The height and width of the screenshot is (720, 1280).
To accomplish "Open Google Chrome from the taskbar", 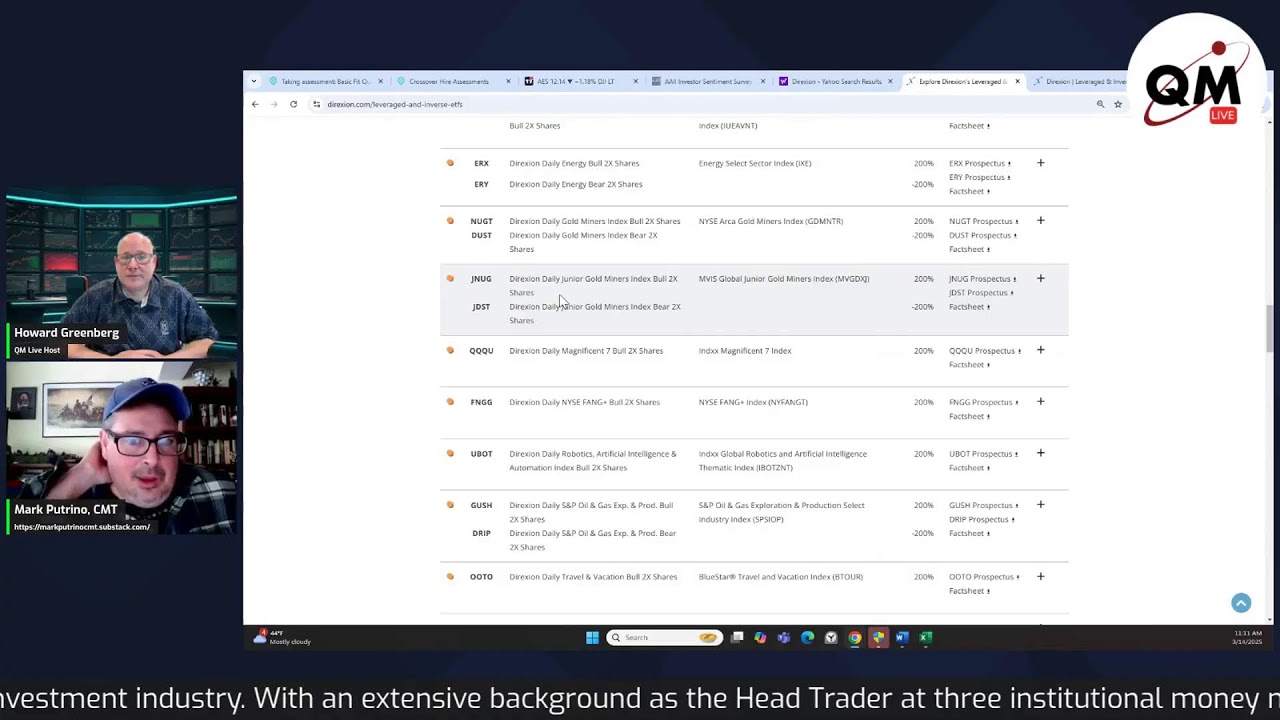I will click(x=854, y=637).
